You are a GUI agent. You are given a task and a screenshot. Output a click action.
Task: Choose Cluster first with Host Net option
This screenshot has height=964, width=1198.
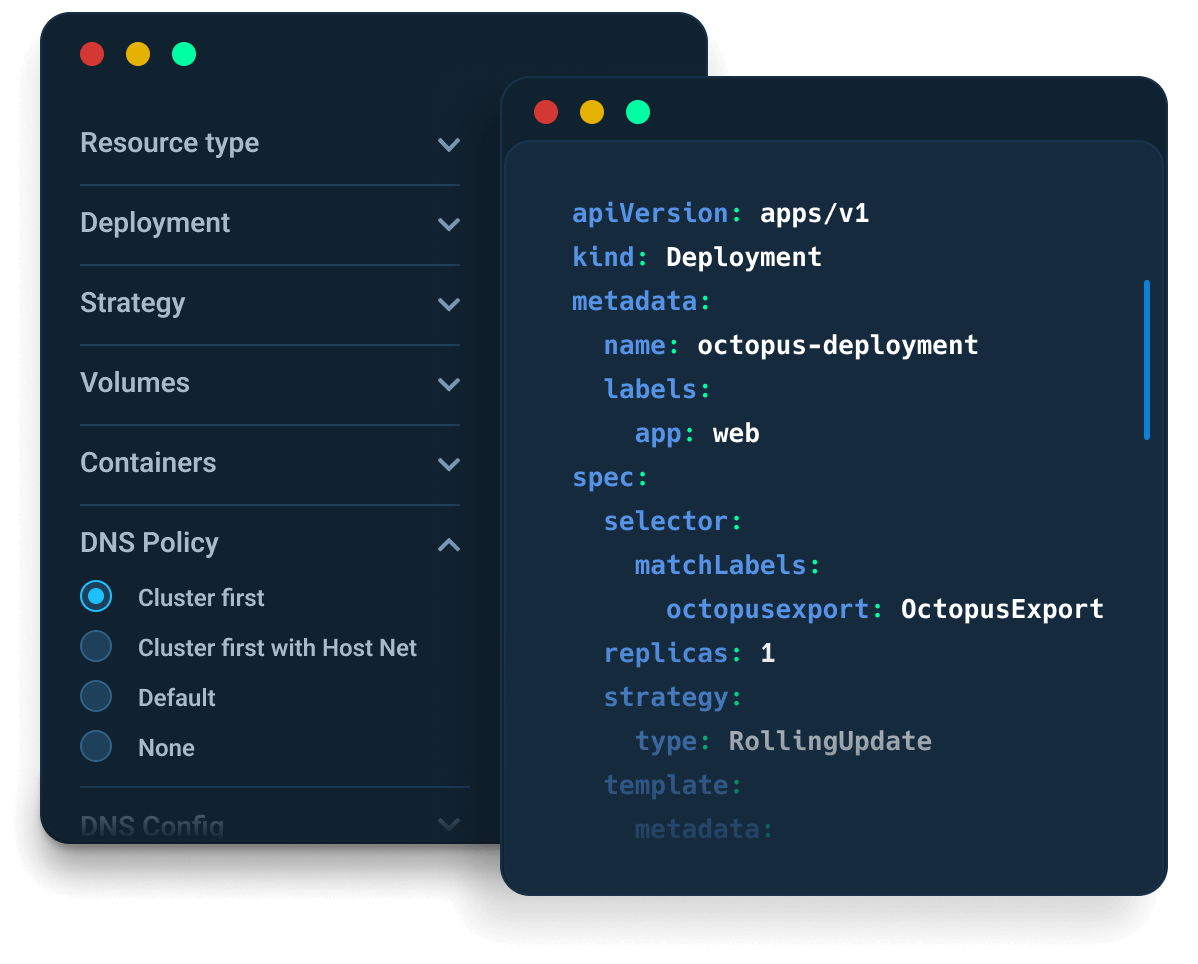click(x=96, y=647)
